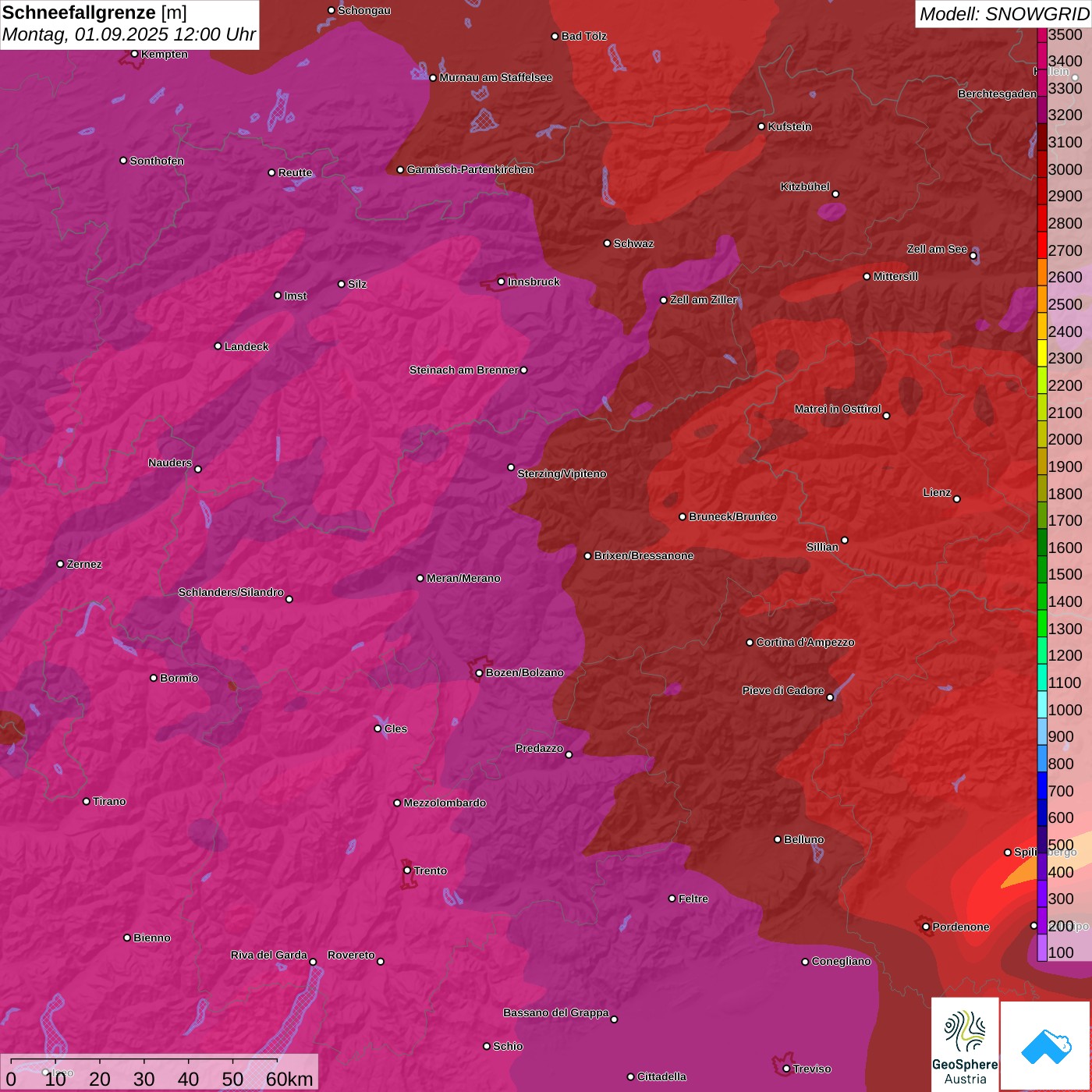Click the Tirano label
This screenshot has width=1092, height=1092.
(109, 801)
